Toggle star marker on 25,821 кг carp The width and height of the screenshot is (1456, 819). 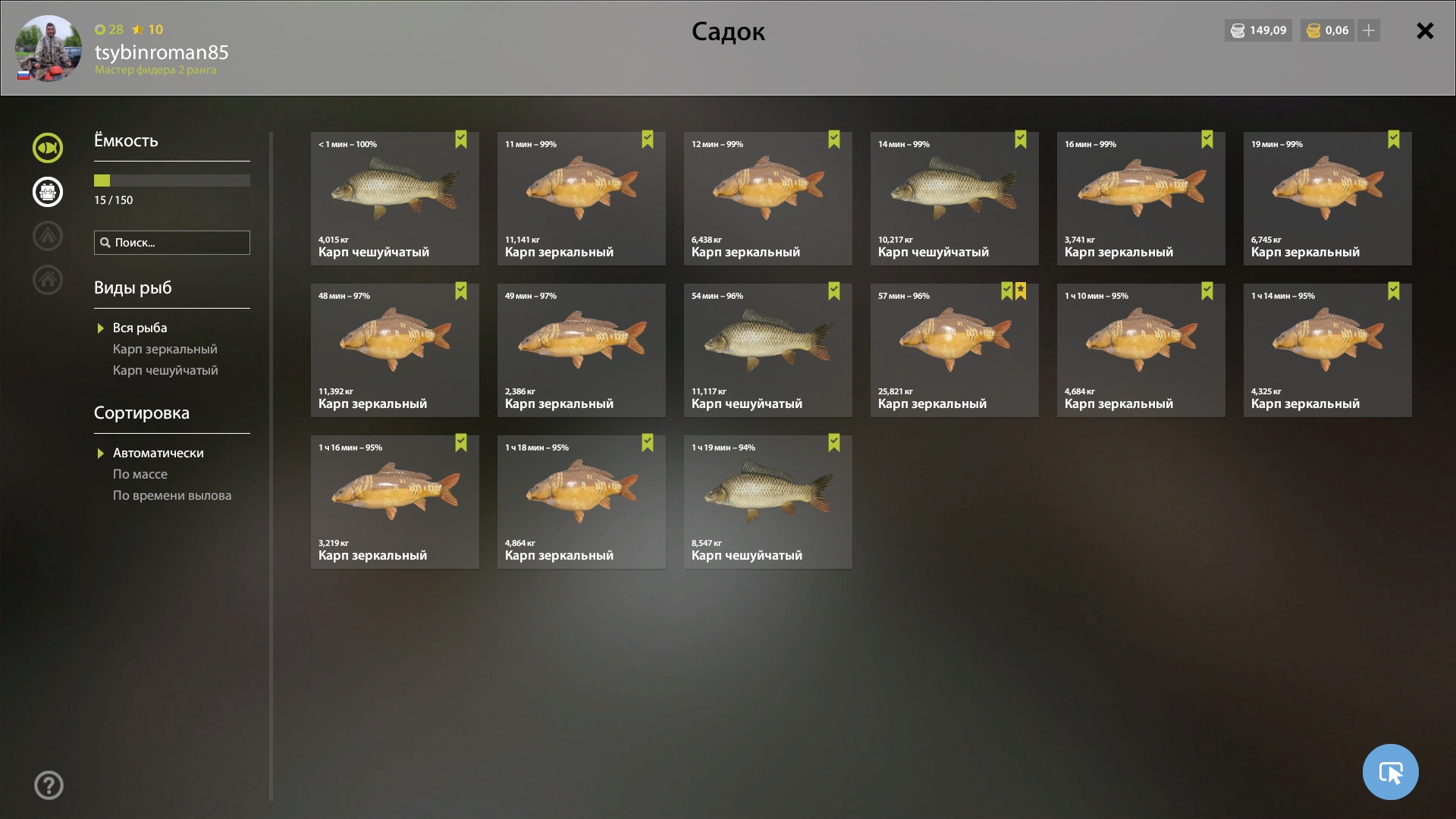click(1021, 291)
